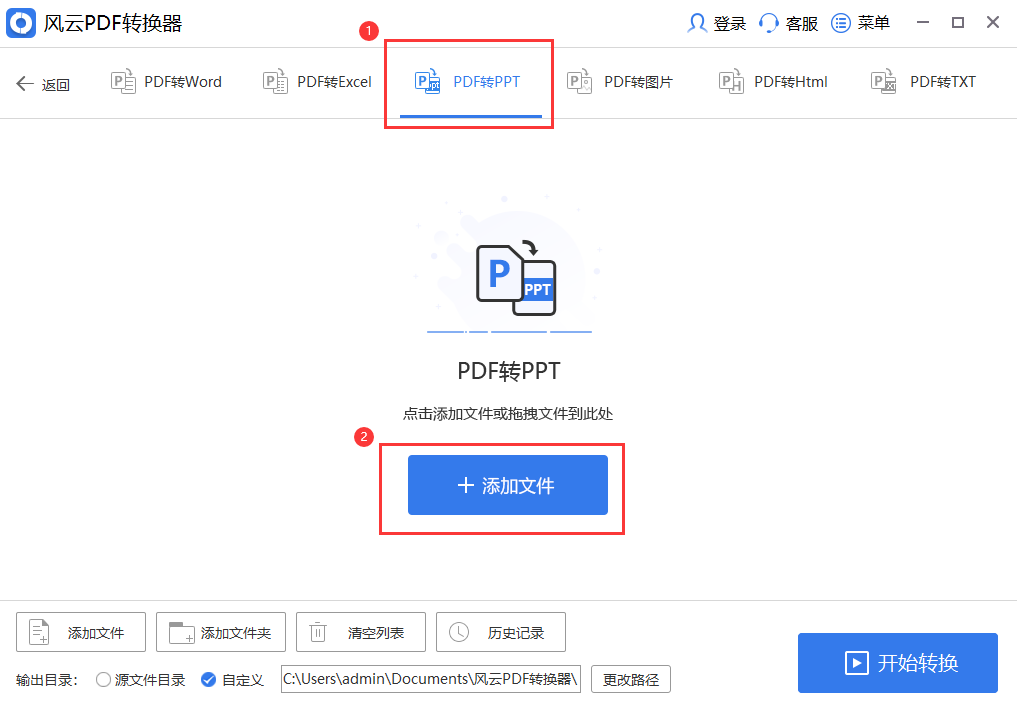Click the 输出目录 label

click(47, 680)
